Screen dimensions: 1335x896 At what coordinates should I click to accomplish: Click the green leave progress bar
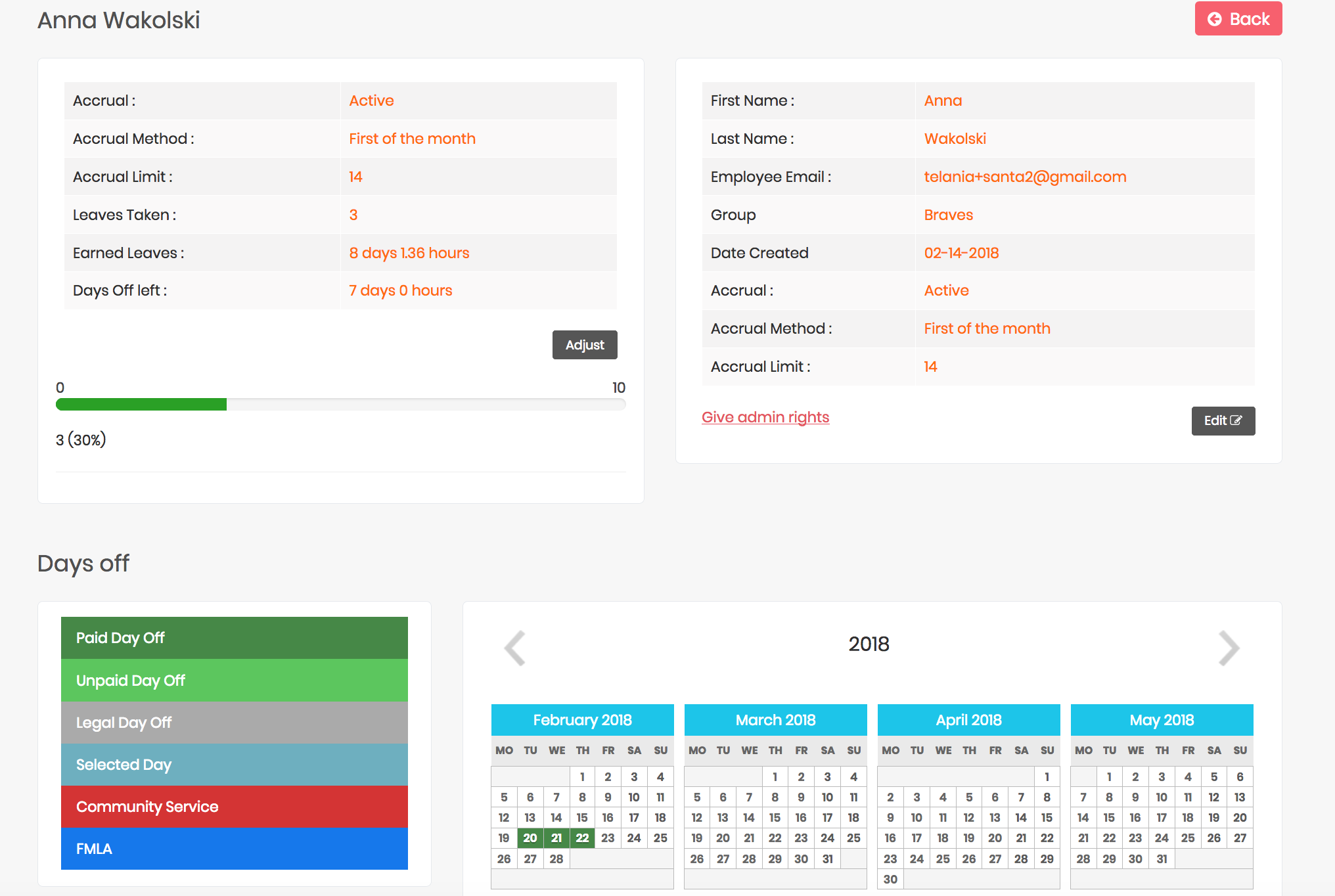tap(141, 405)
